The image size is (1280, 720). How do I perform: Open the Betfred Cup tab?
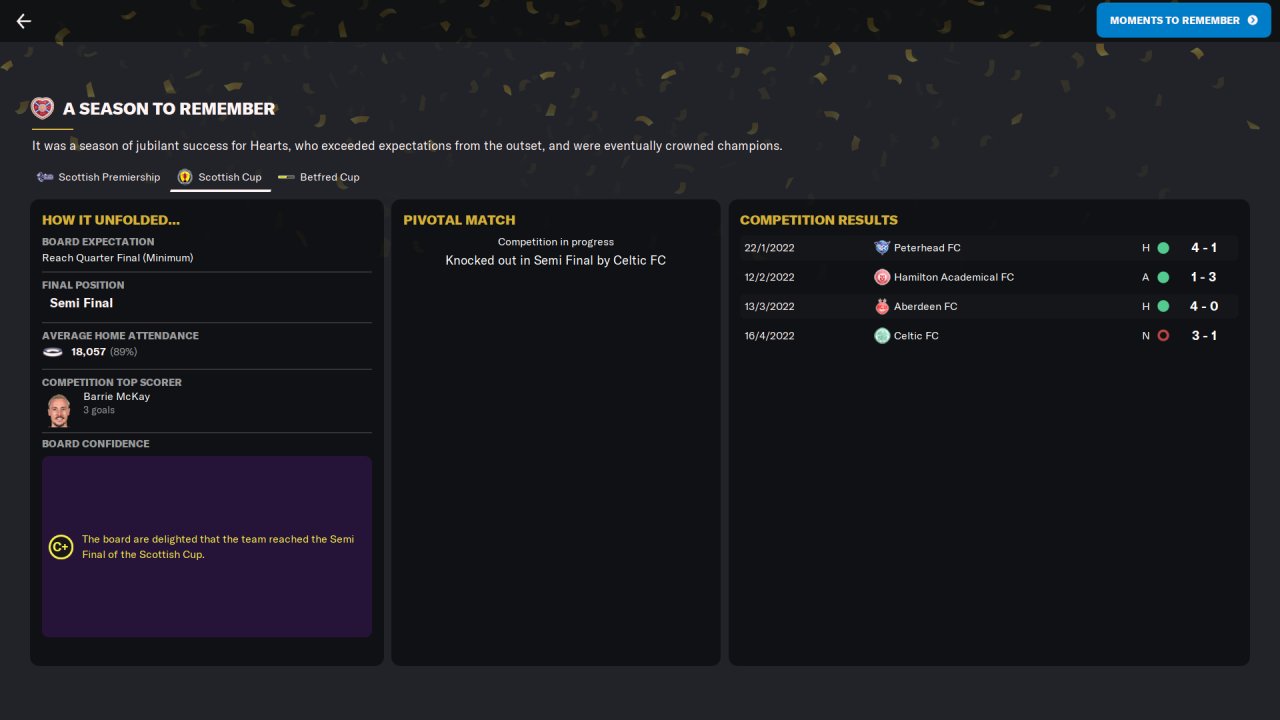(x=319, y=177)
